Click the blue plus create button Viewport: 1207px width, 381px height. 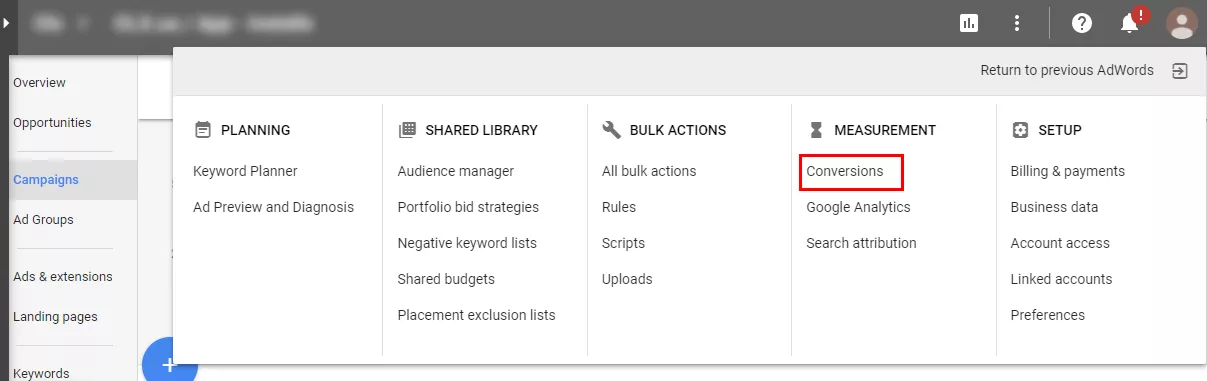(170, 362)
